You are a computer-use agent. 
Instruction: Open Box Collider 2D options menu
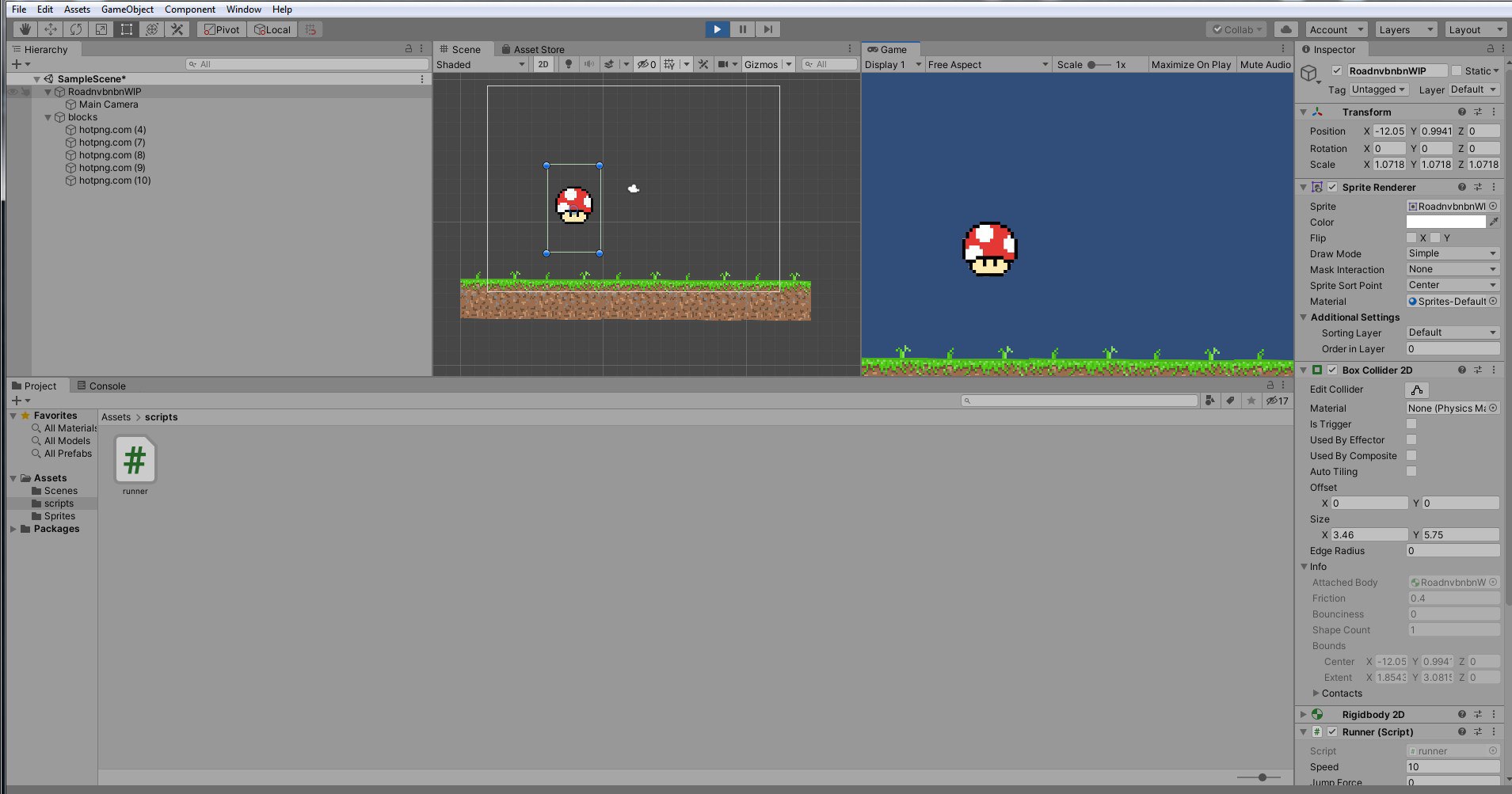click(1494, 370)
